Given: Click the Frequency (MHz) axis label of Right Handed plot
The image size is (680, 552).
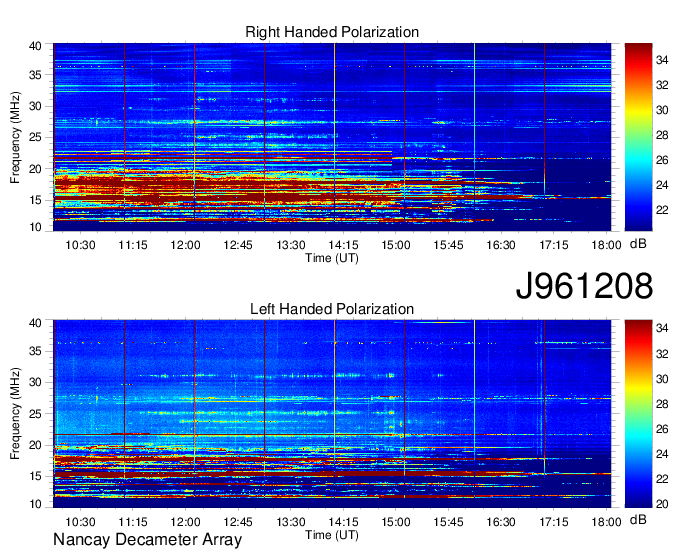Looking at the screenshot, I should [x=15, y=137].
